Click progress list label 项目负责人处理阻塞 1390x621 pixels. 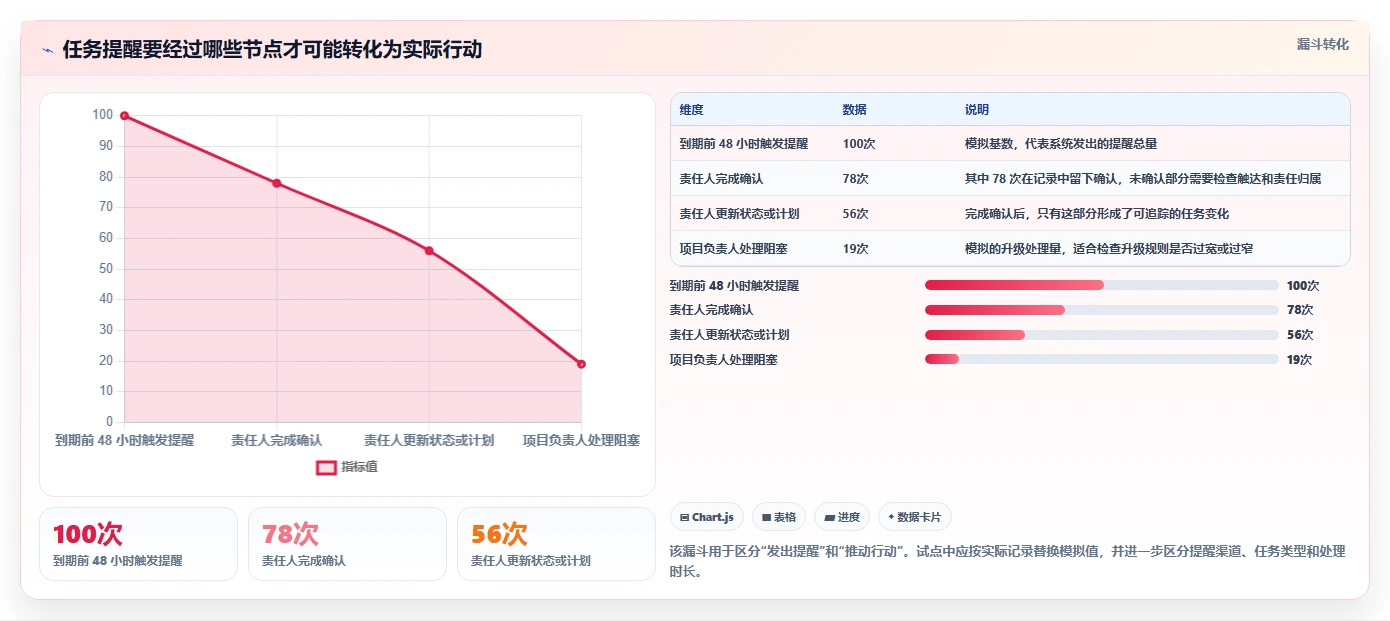coord(724,359)
